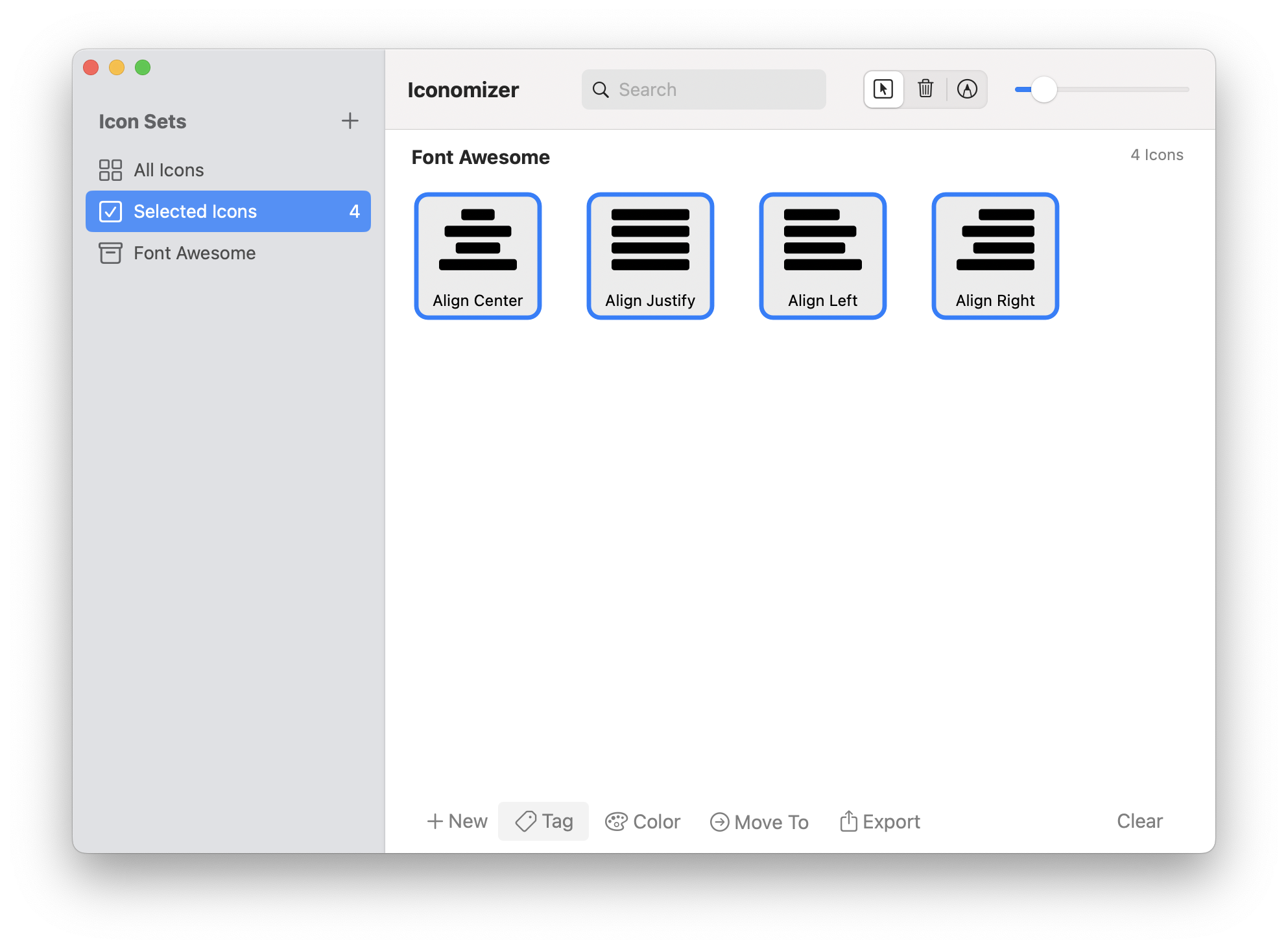Image resolution: width=1288 pixels, height=949 pixels.
Task: Add a new icon set with plus
Action: (x=350, y=121)
